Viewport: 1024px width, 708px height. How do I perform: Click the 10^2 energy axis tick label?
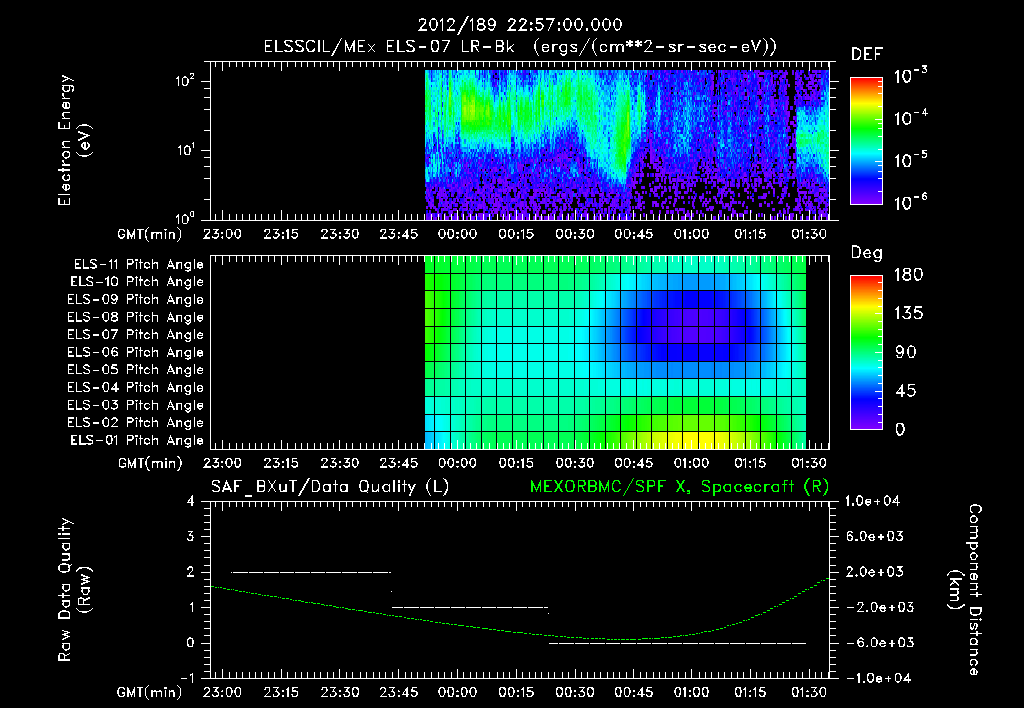pos(185,82)
